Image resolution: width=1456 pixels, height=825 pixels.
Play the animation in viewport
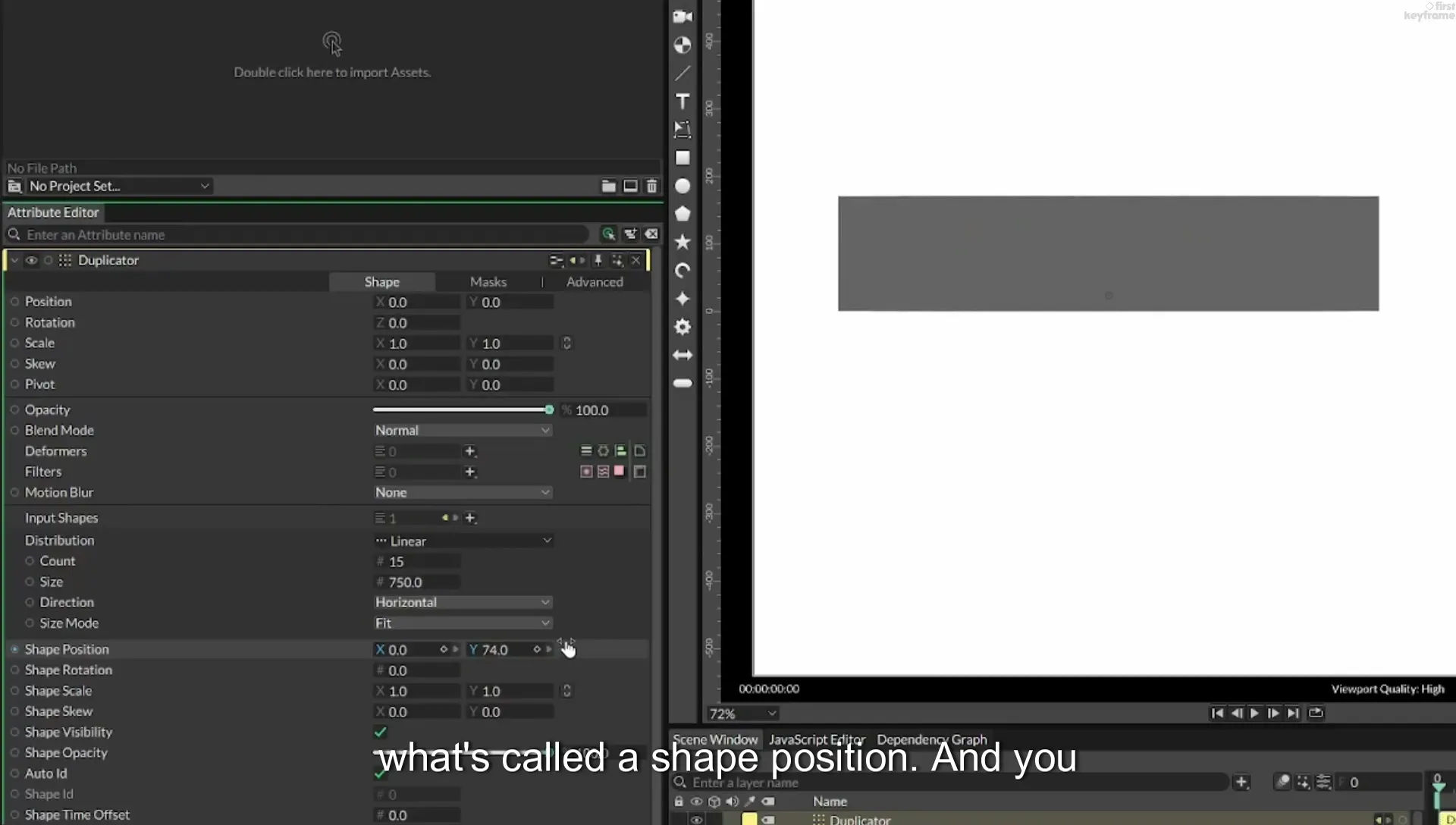coord(1254,713)
